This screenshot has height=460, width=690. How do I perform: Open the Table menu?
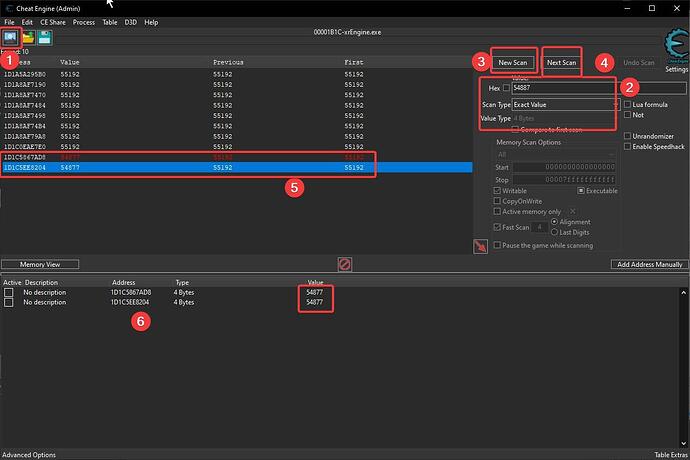coord(110,22)
